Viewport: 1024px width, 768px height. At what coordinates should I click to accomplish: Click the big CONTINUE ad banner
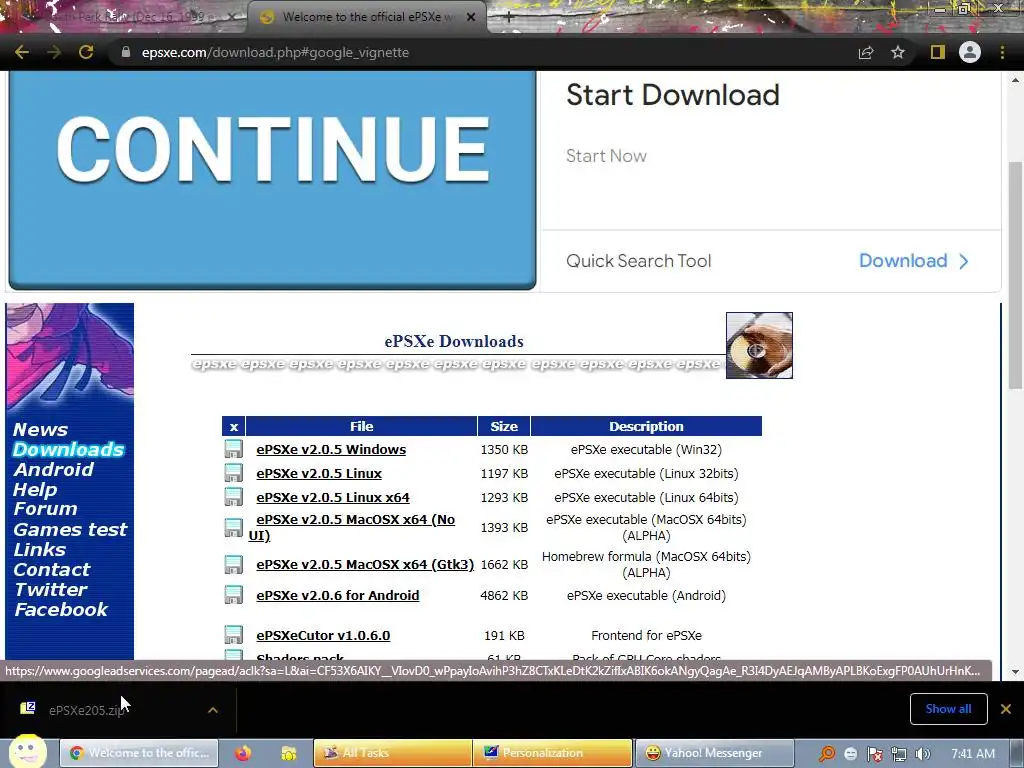click(x=272, y=180)
